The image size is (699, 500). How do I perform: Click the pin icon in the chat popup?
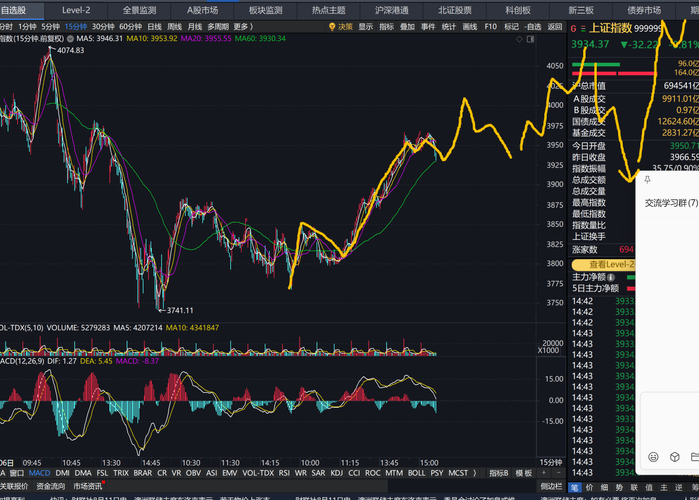647,180
